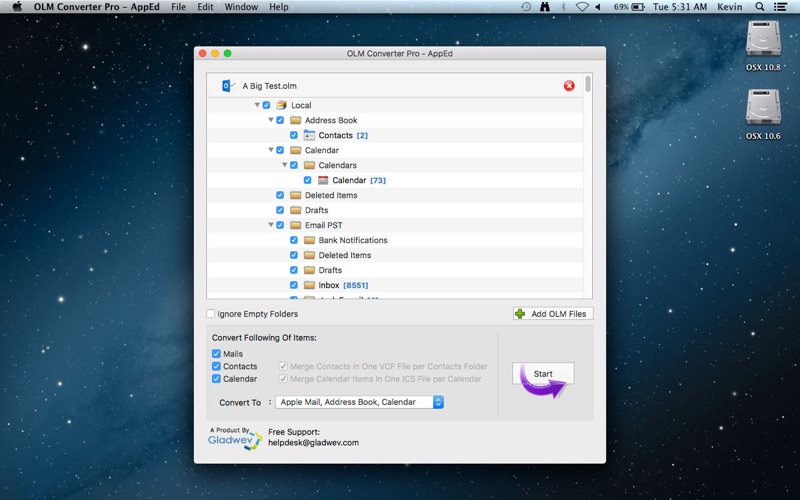Viewport: 800px width, 500px height.
Task: Click the Outlook icon beside A Big Test.olm
Action: click(x=228, y=86)
